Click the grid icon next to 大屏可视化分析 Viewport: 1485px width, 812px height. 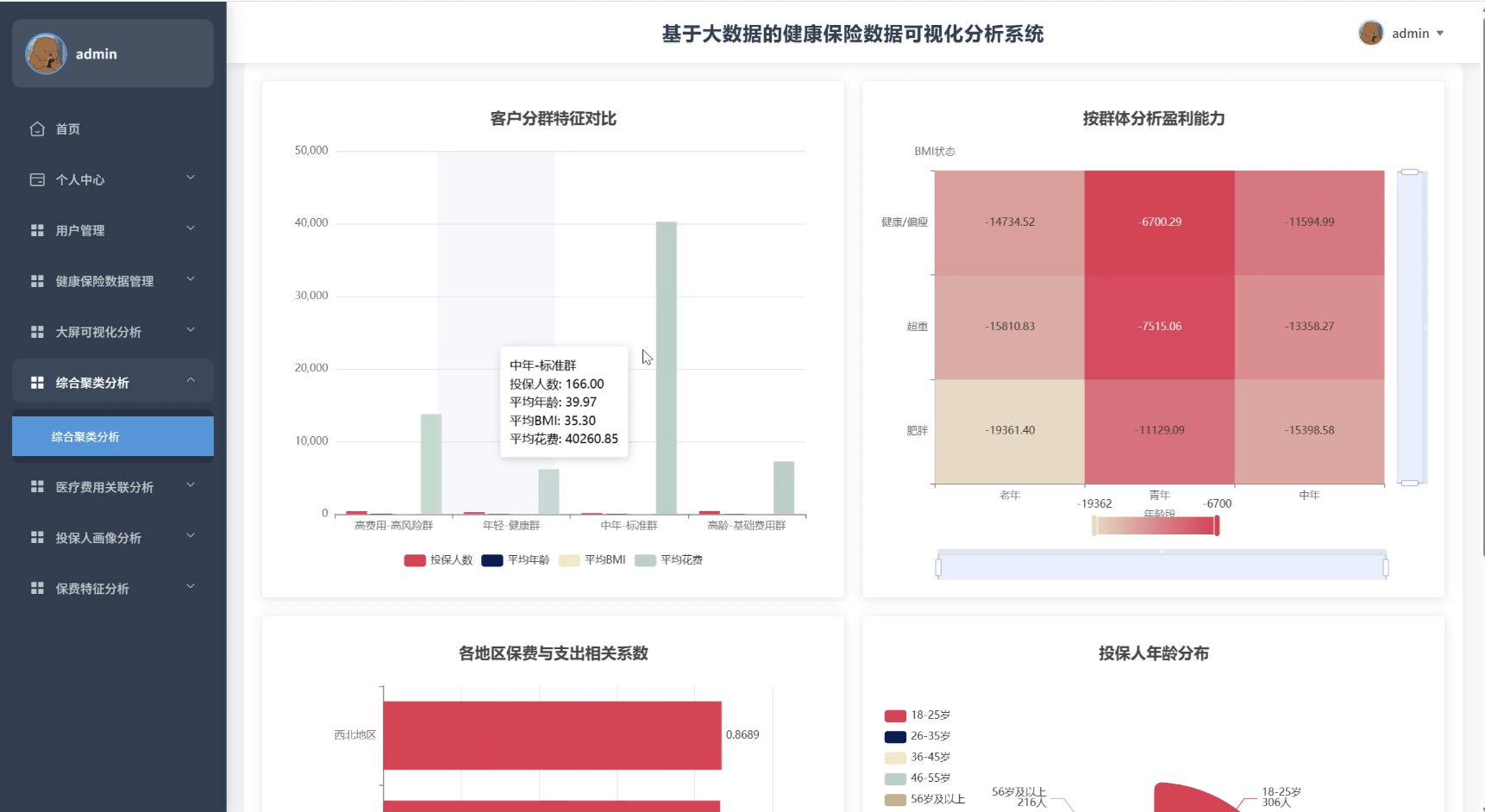coord(37,332)
